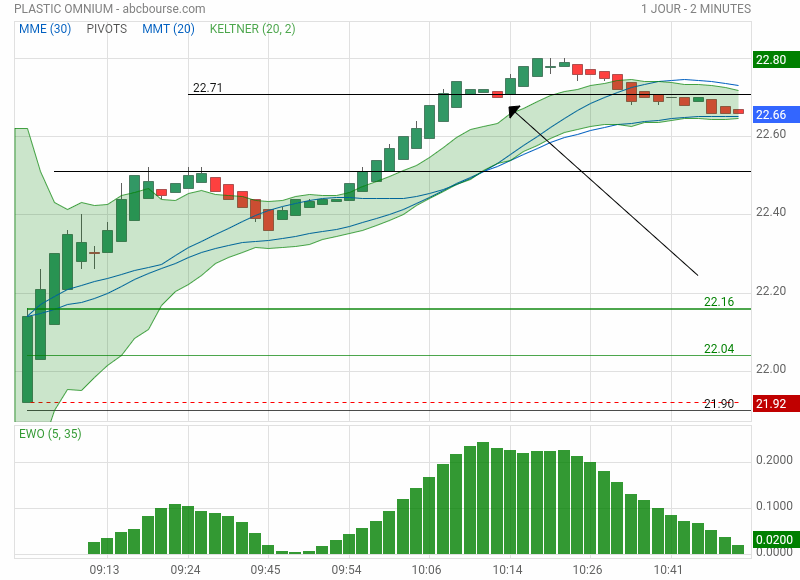Click the 21.90 level label

pyautogui.click(x=719, y=404)
